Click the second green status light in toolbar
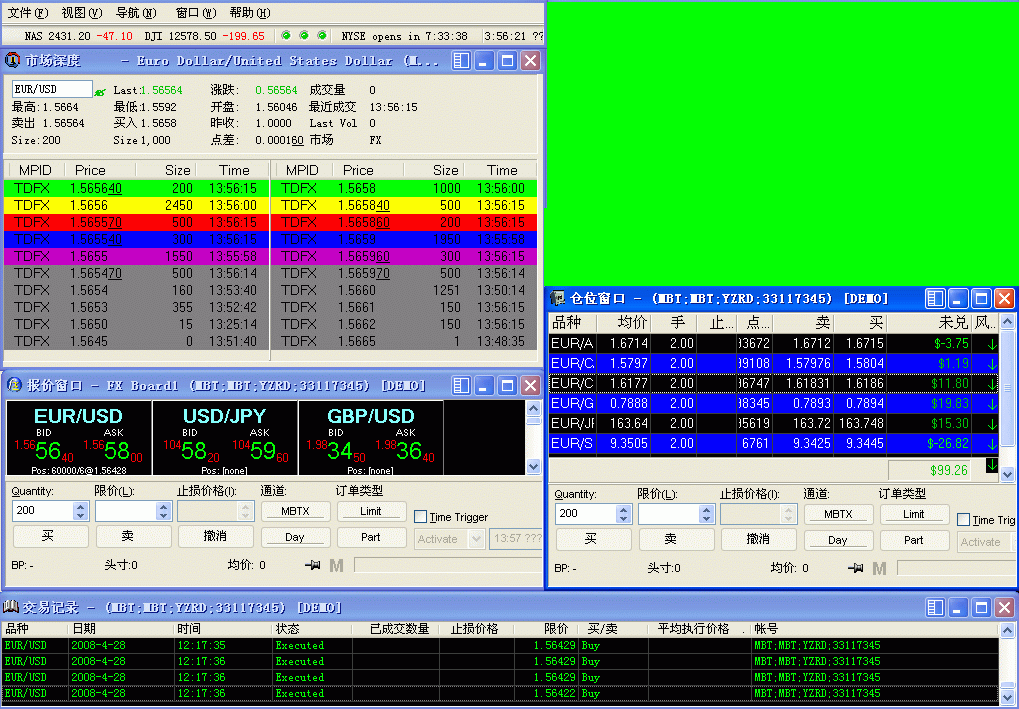Viewport: 1019px width, 709px height. [x=303, y=35]
